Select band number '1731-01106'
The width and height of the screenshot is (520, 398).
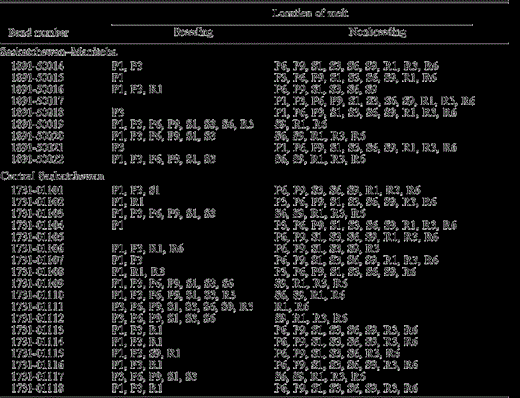tap(37, 249)
